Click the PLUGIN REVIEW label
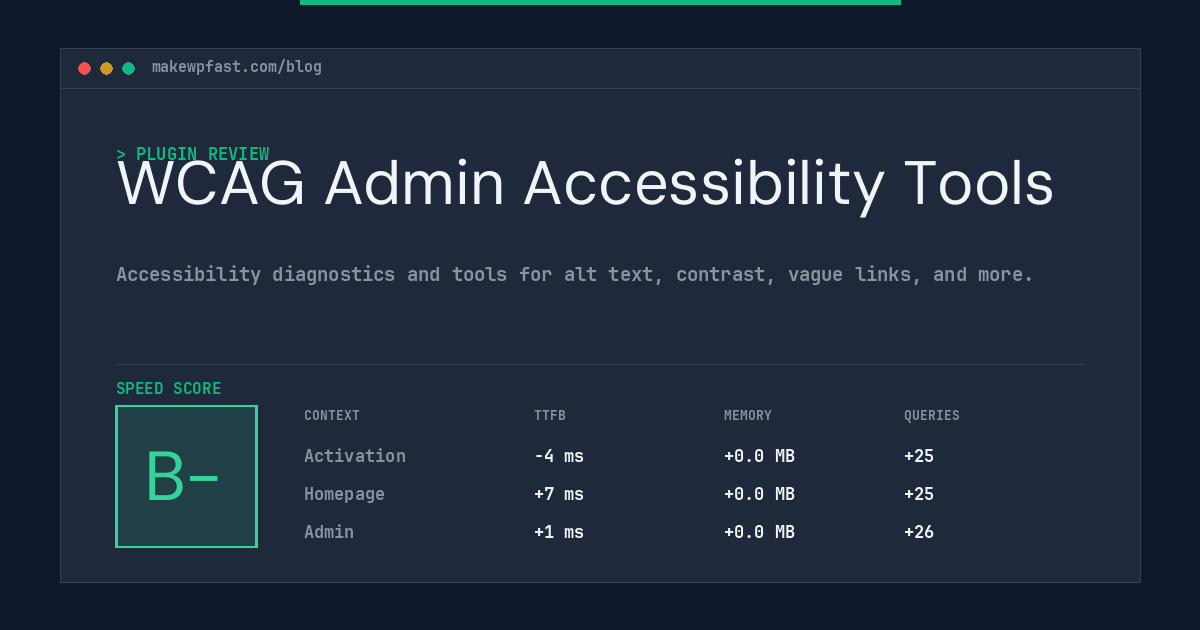 click(x=193, y=154)
